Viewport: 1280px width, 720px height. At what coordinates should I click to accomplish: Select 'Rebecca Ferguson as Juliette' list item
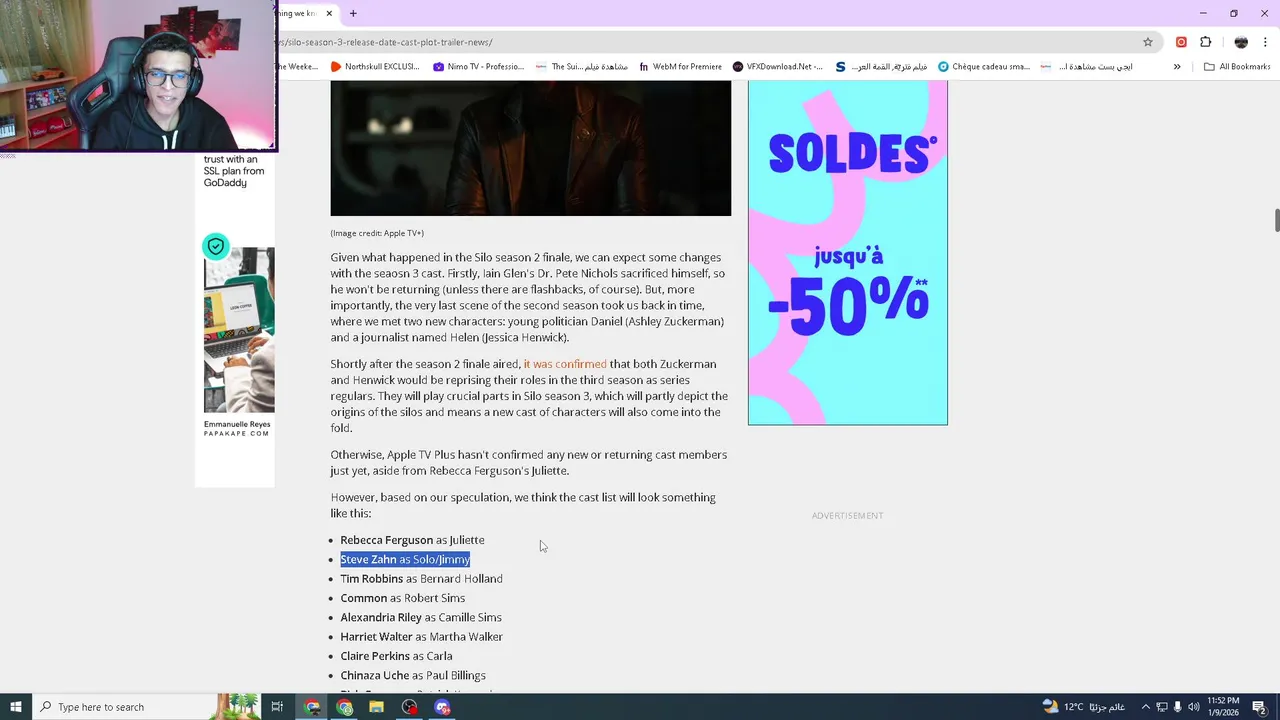tap(412, 540)
